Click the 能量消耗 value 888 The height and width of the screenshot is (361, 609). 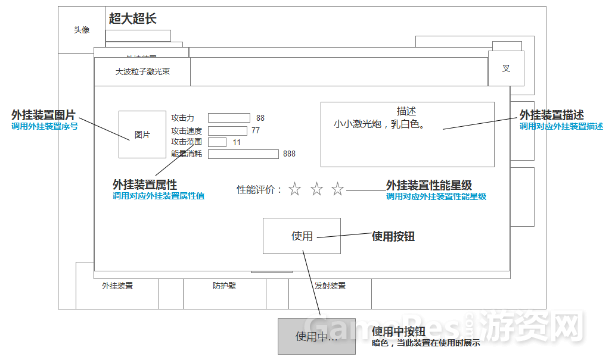(x=289, y=154)
